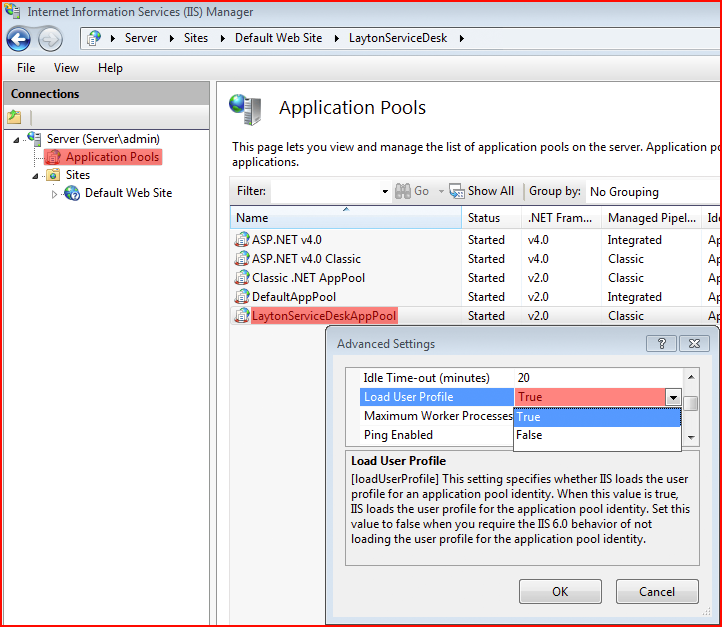
Task: Click the Sites folder icon
Action: 53,175
